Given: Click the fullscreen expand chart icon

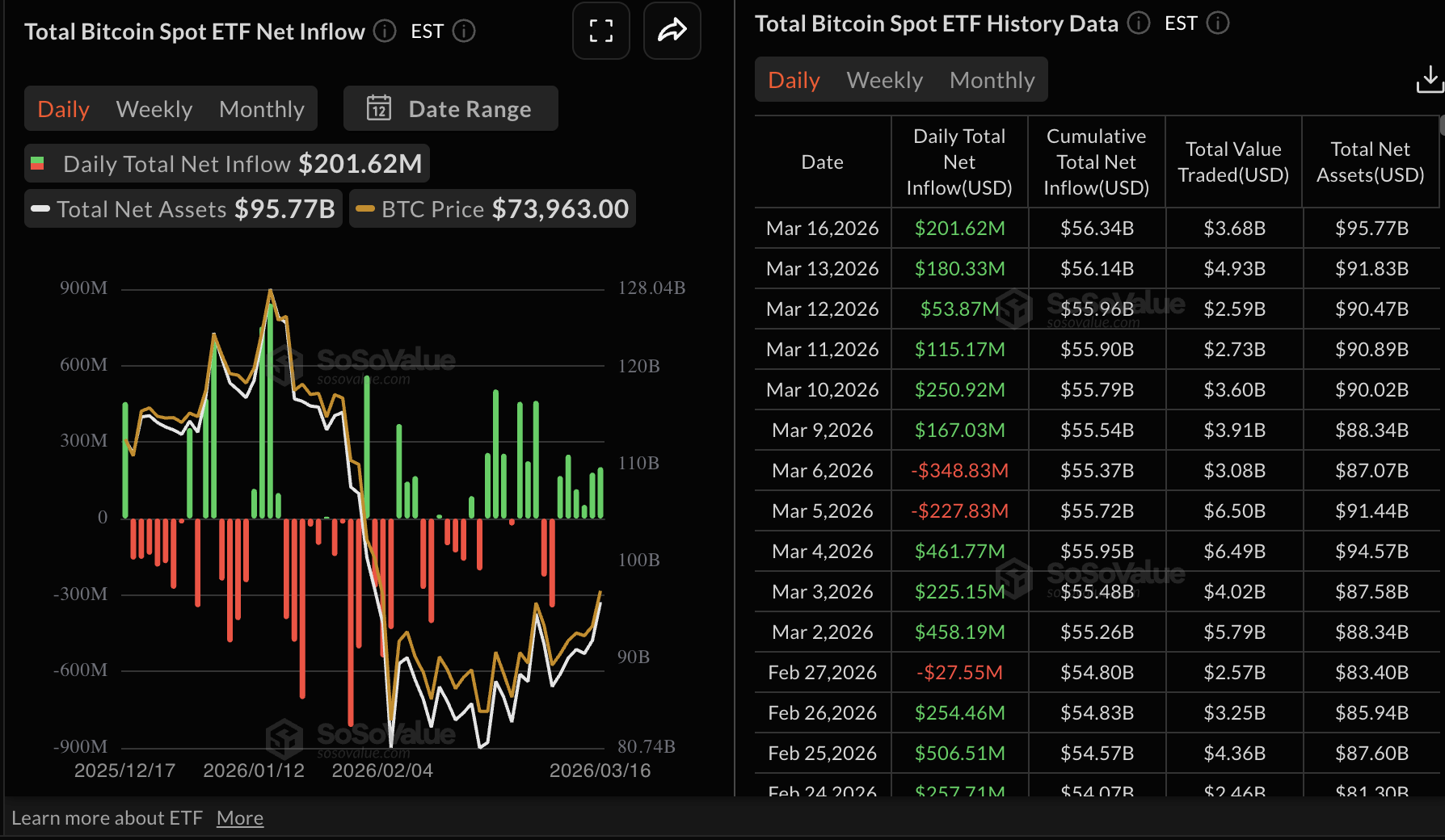Looking at the screenshot, I should [x=600, y=31].
